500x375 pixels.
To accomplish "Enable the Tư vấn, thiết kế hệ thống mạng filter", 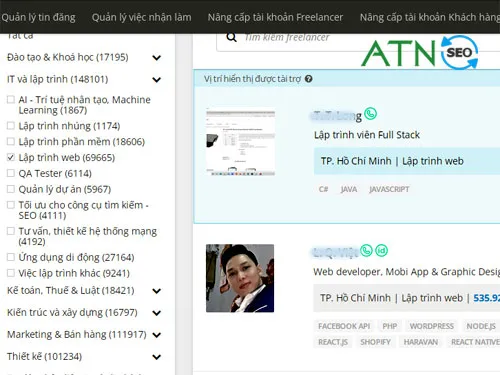I will point(11,231).
